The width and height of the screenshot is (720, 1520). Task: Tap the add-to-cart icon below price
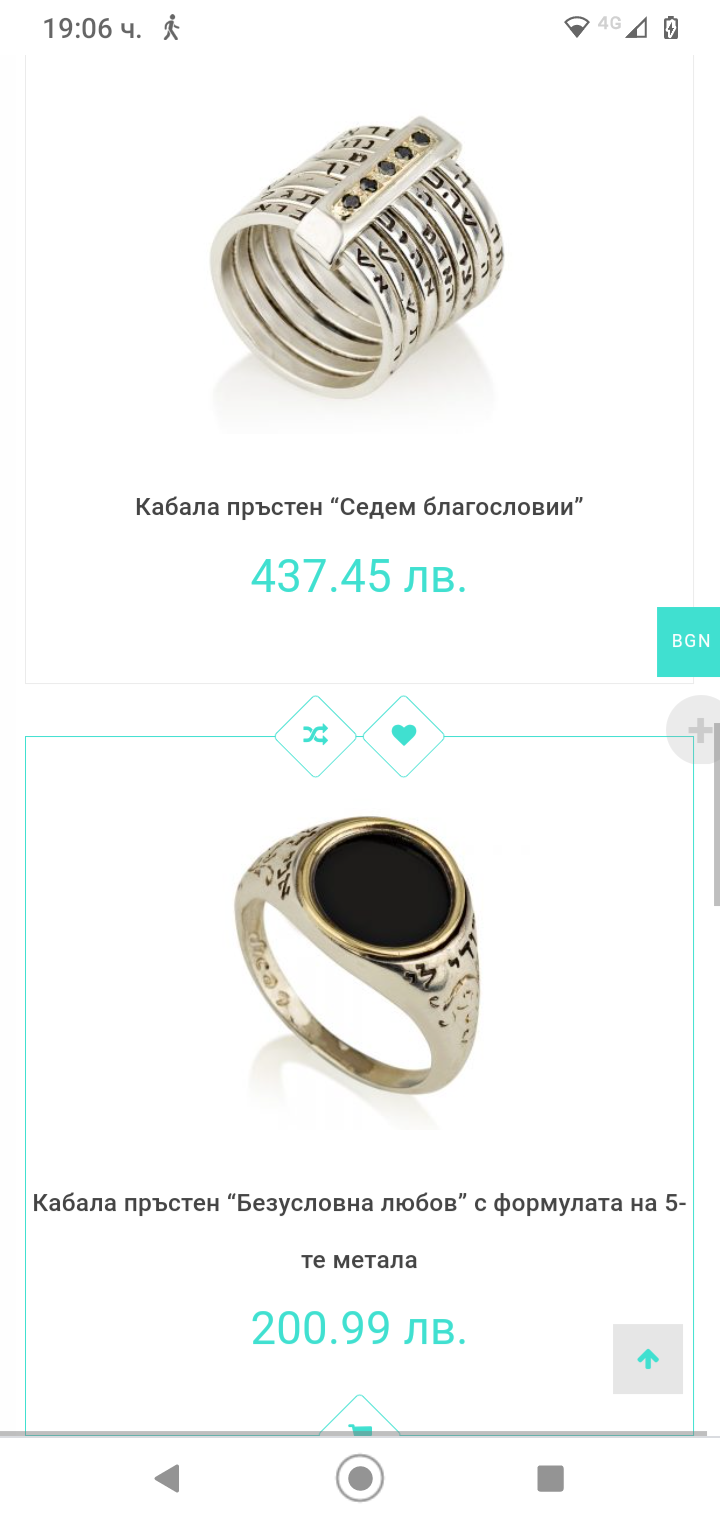pyautogui.click(x=360, y=1420)
